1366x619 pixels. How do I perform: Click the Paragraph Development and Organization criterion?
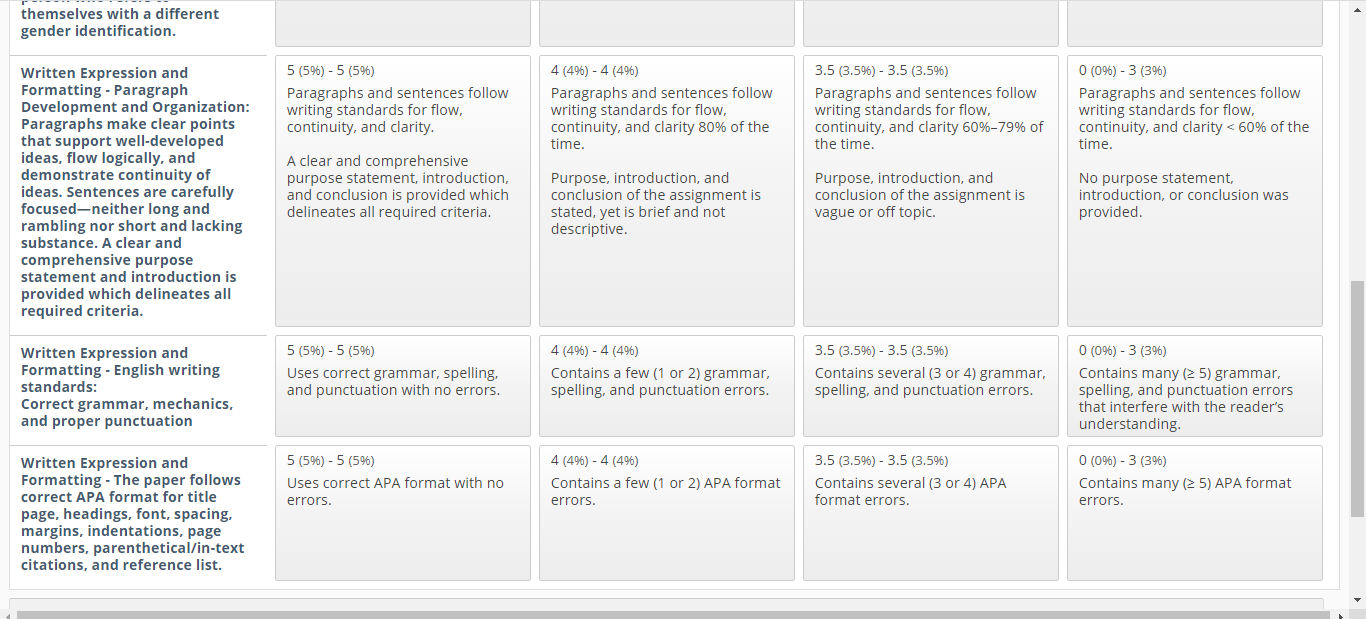[x=136, y=192]
